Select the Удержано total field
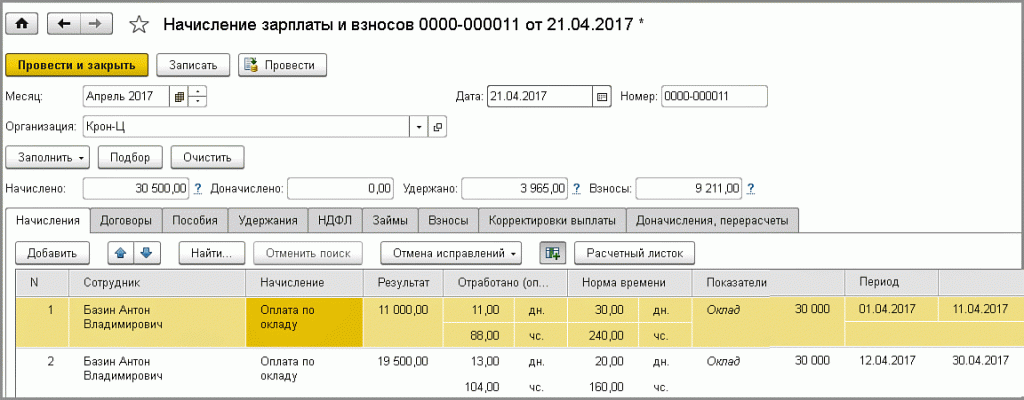The height and width of the screenshot is (400, 1024). 515,189
